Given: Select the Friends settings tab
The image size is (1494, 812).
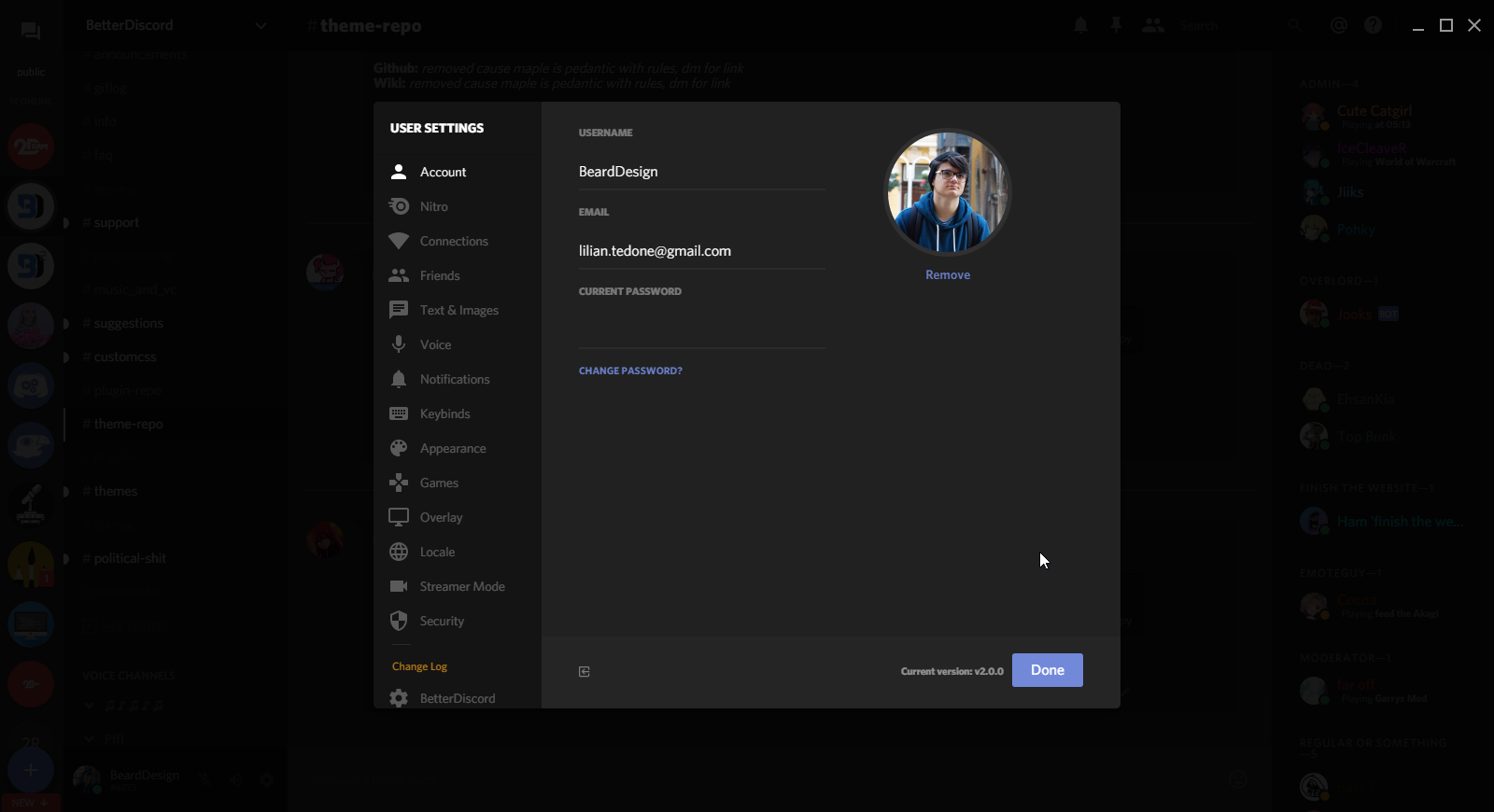Looking at the screenshot, I should pyautogui.click(x=458, y=275).
